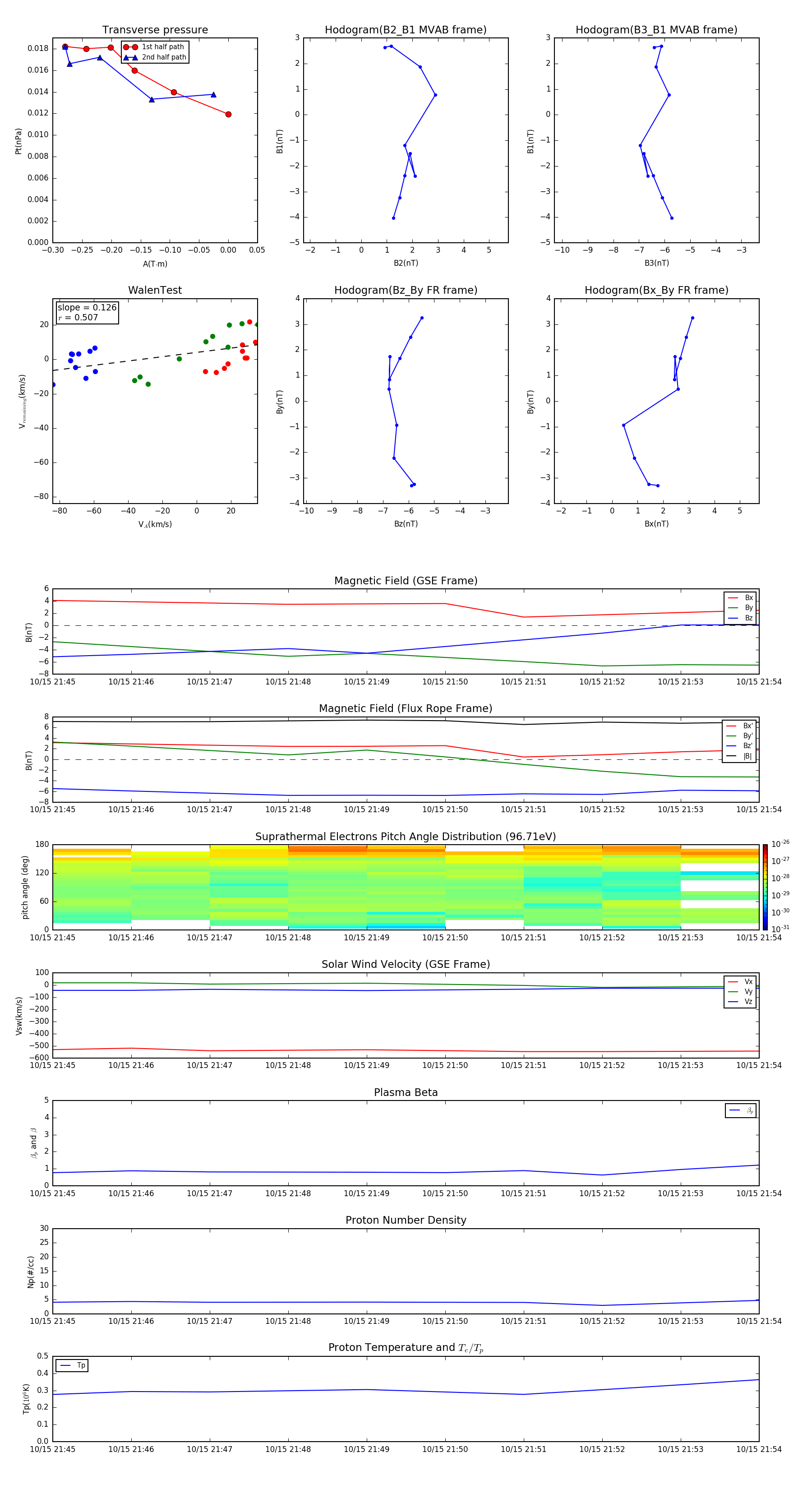The height and width of the screenshot is (1489, 812).
Task: Click '10/15 21:50' tick under GSE magnetic field
Action: pos(445,682)
